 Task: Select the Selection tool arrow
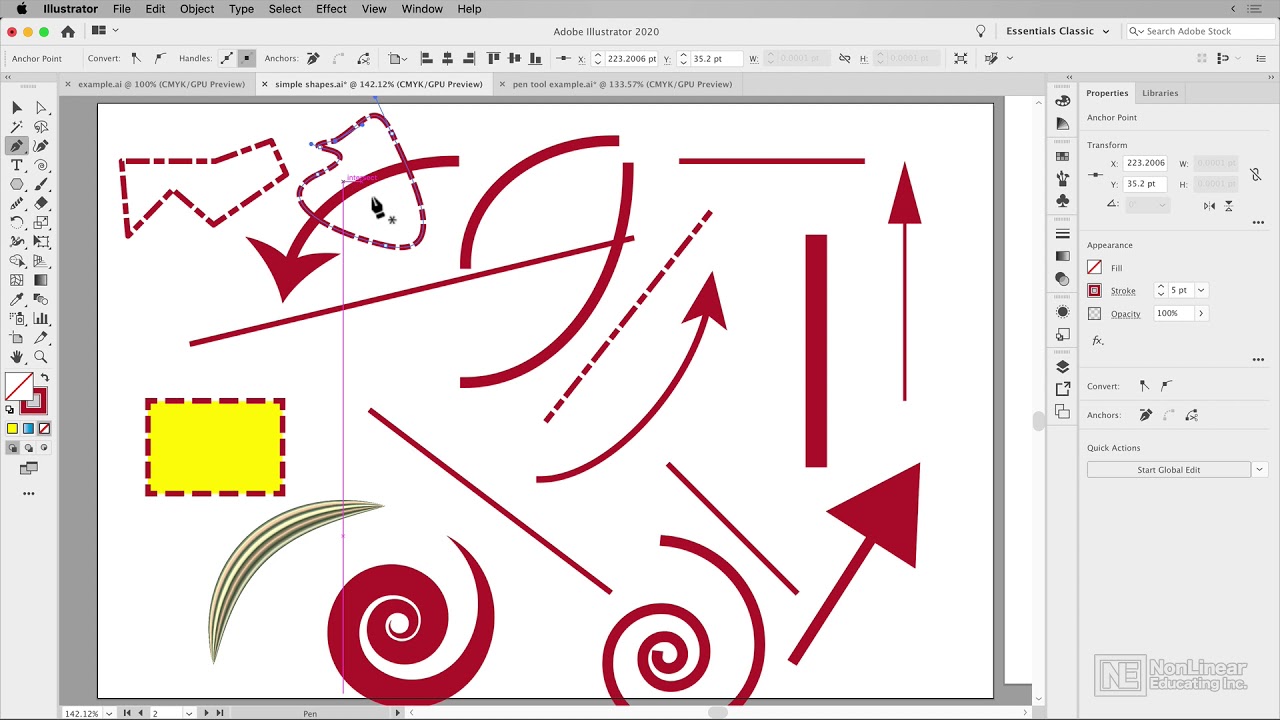click(x=17, y=108)
